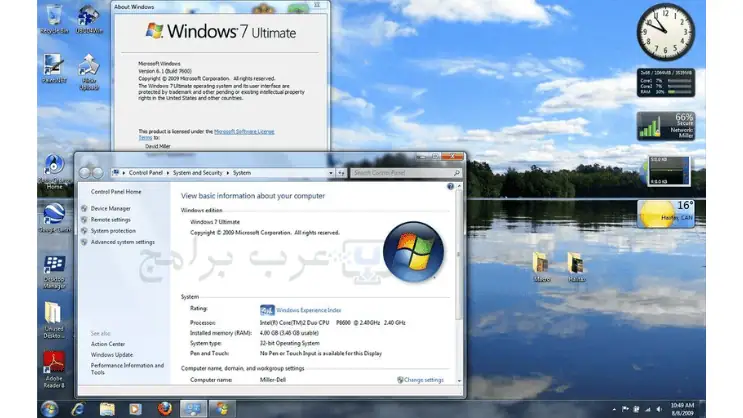Click the volume speaker tray icon

pos(659,409)
